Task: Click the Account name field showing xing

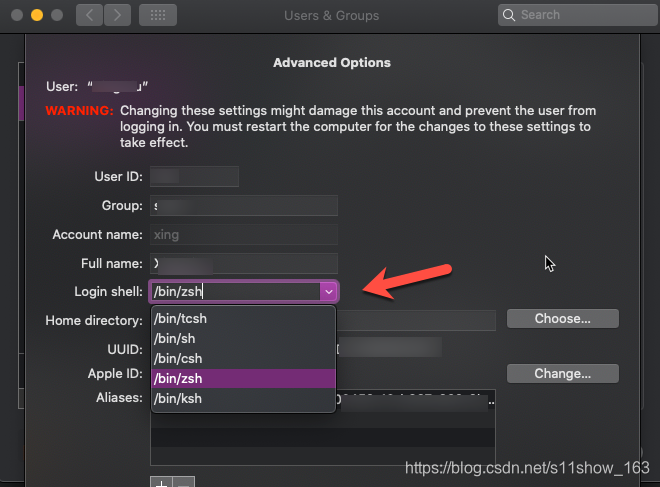Action: [x=244, y=234]
